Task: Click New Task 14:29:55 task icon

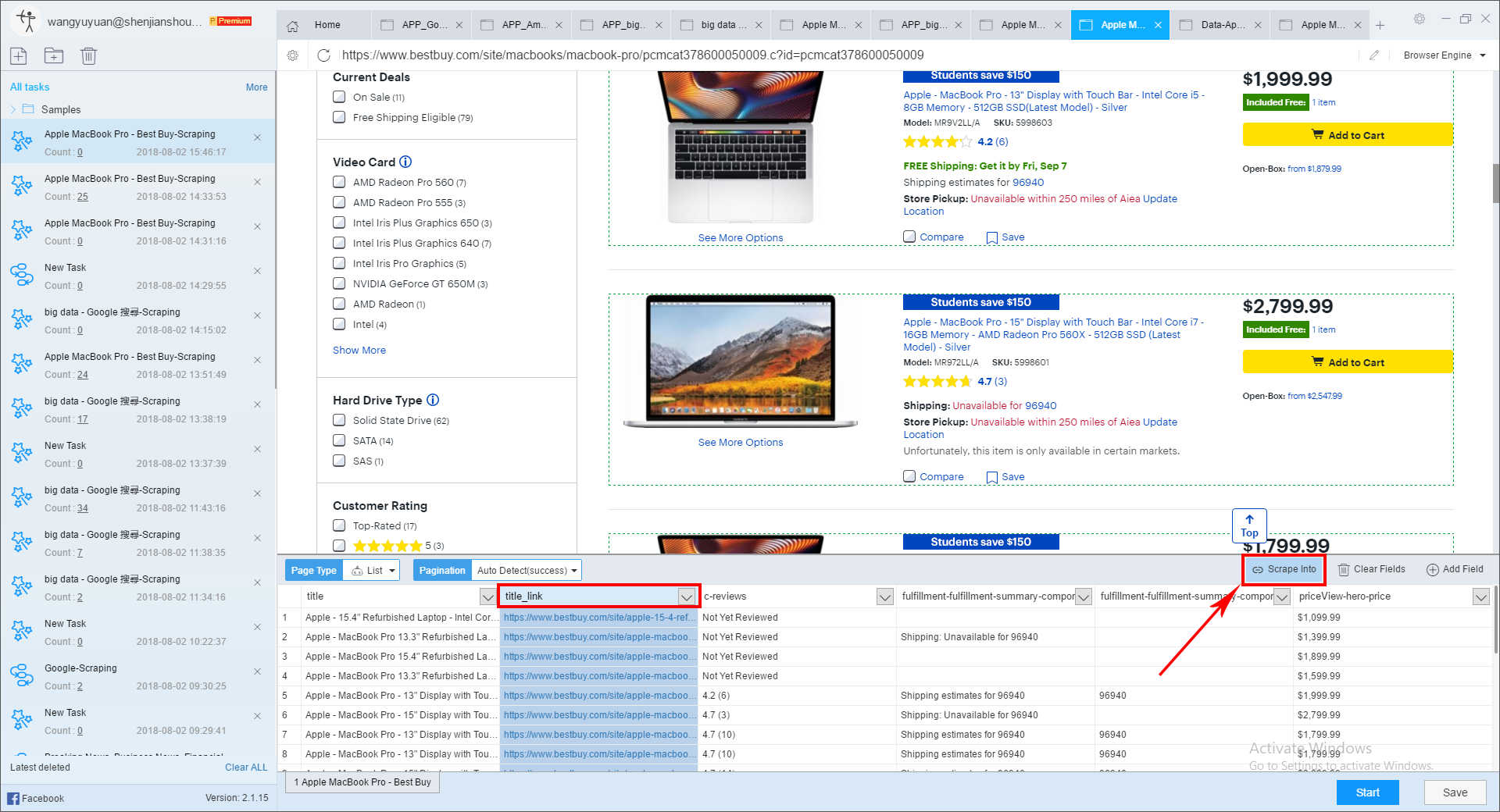Action: tap(22, 275)
